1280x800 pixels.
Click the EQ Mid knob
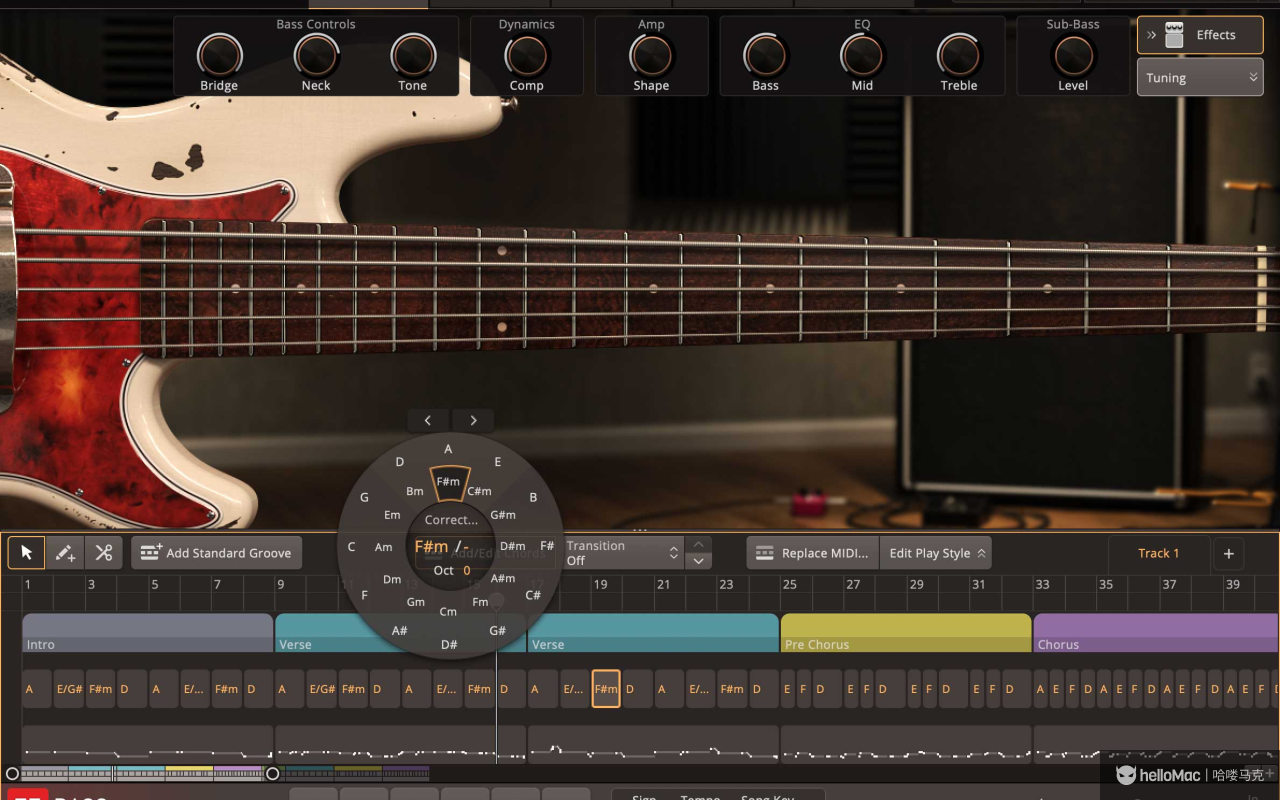point(862,55)
